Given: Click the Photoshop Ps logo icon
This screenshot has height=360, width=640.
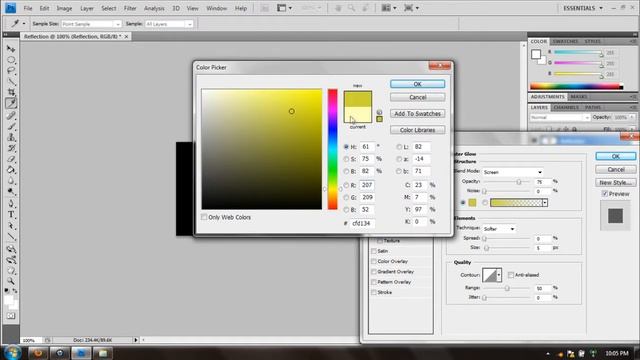Looking at the screenshot, I should tap(10, 8).
